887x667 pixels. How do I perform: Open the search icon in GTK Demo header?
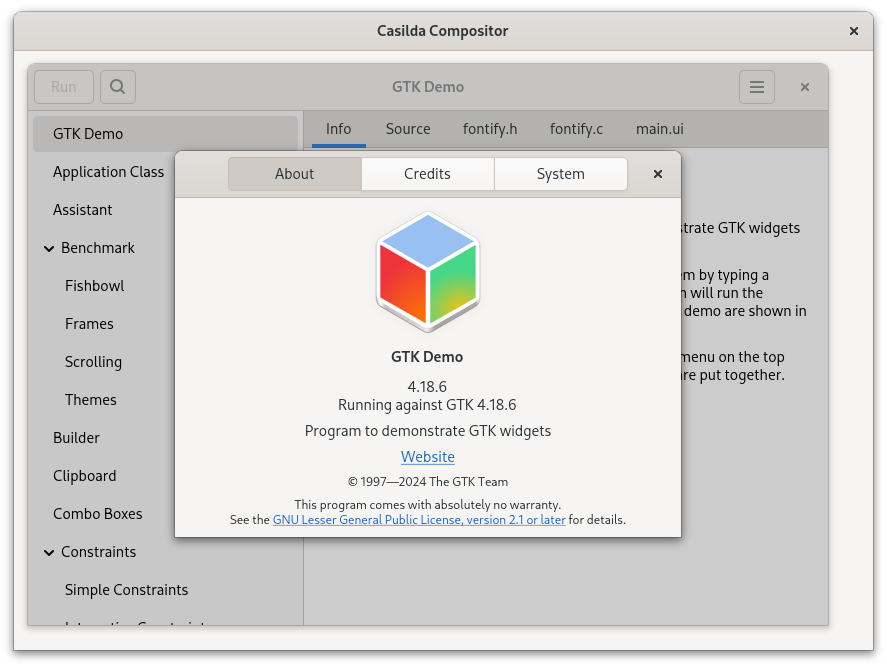118,87
